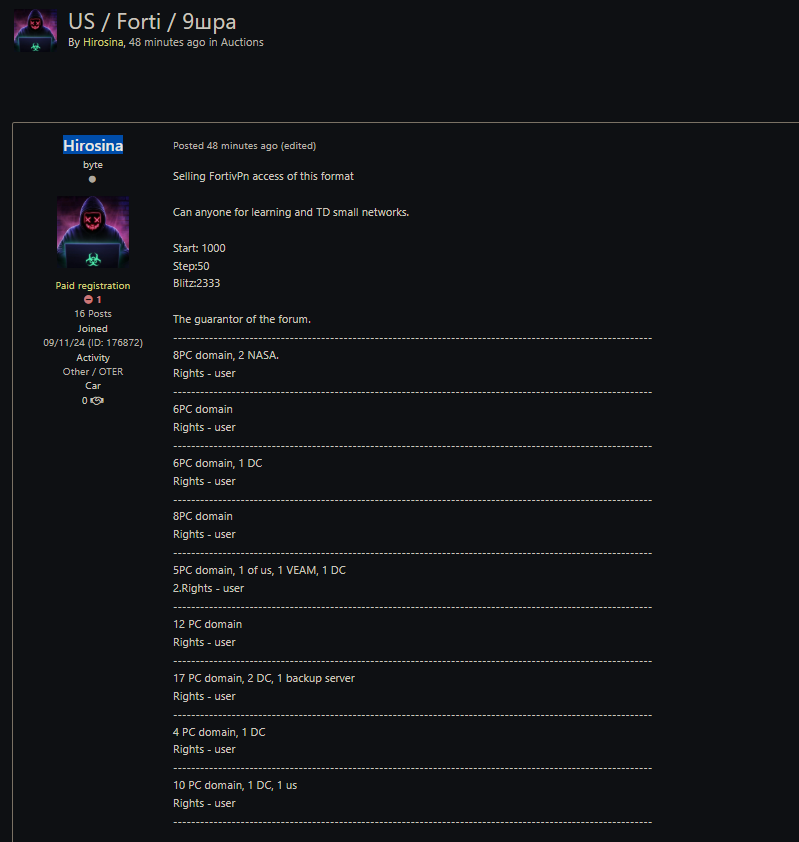Open Hirosina's profile from the topic byline

103,42
